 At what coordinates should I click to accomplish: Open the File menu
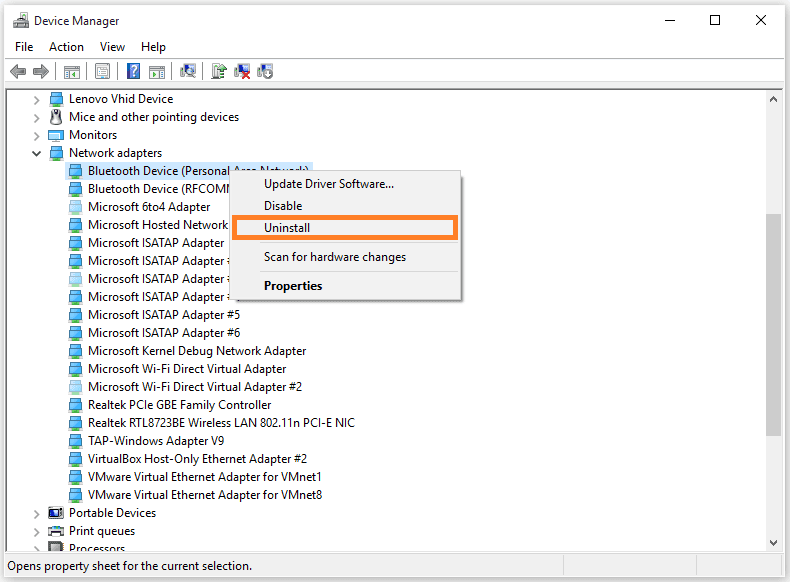[x=24, y=47]
